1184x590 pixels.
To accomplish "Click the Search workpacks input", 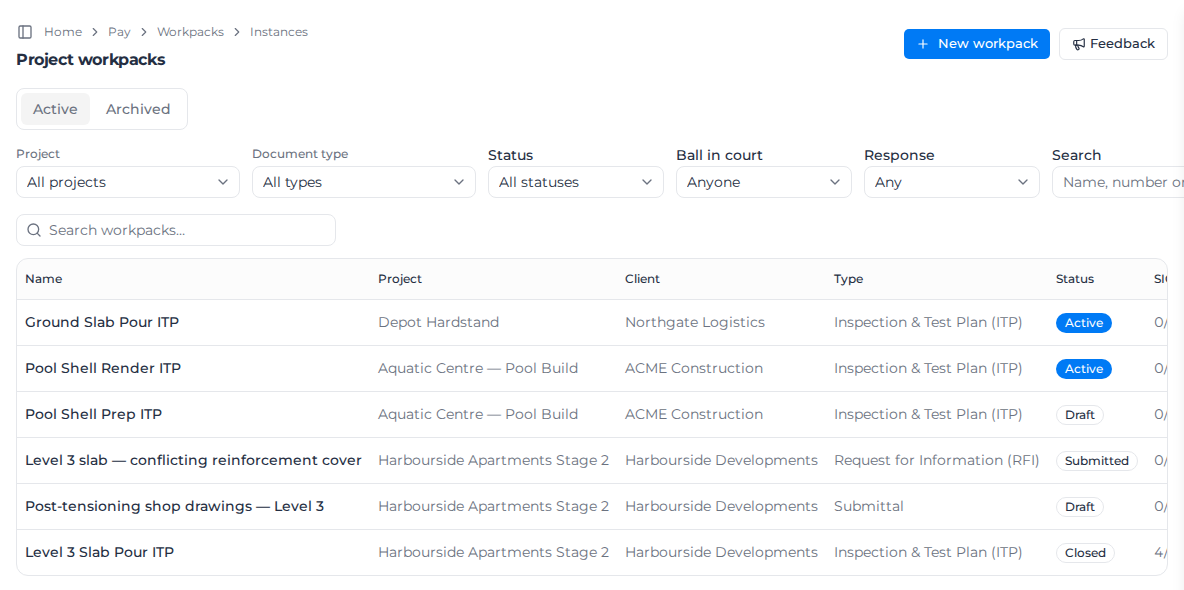I will click(x=176, y=230).
